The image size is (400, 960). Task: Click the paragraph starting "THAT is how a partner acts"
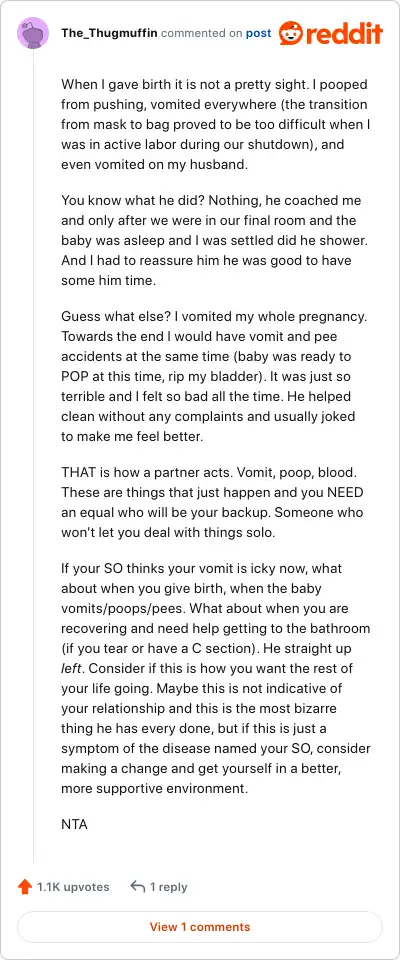211,501
